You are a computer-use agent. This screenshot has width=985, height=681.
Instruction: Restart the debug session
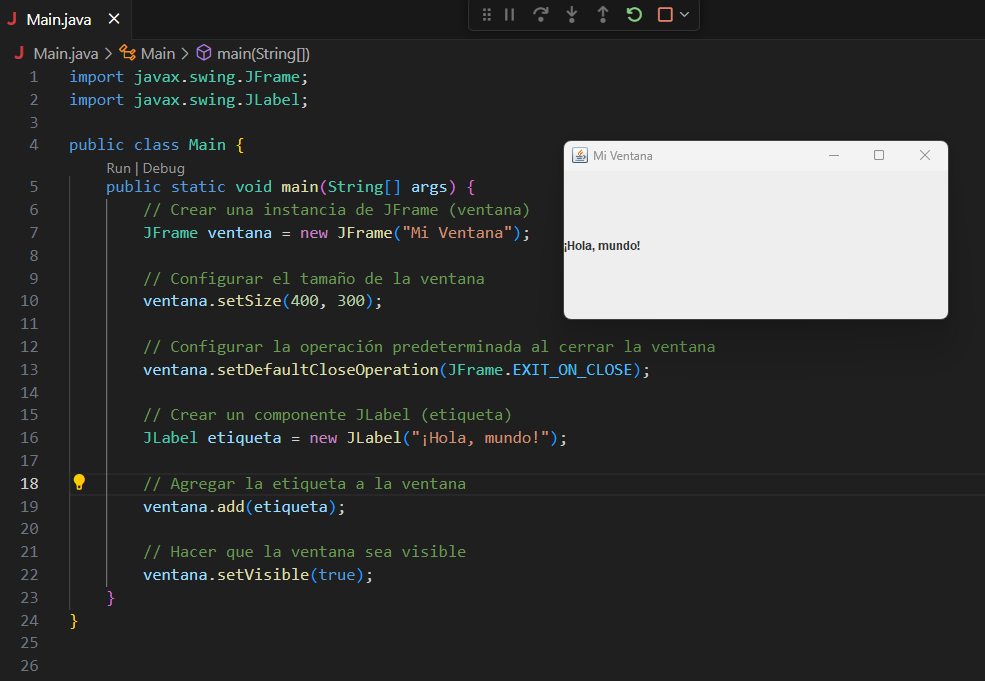[634, 14]
